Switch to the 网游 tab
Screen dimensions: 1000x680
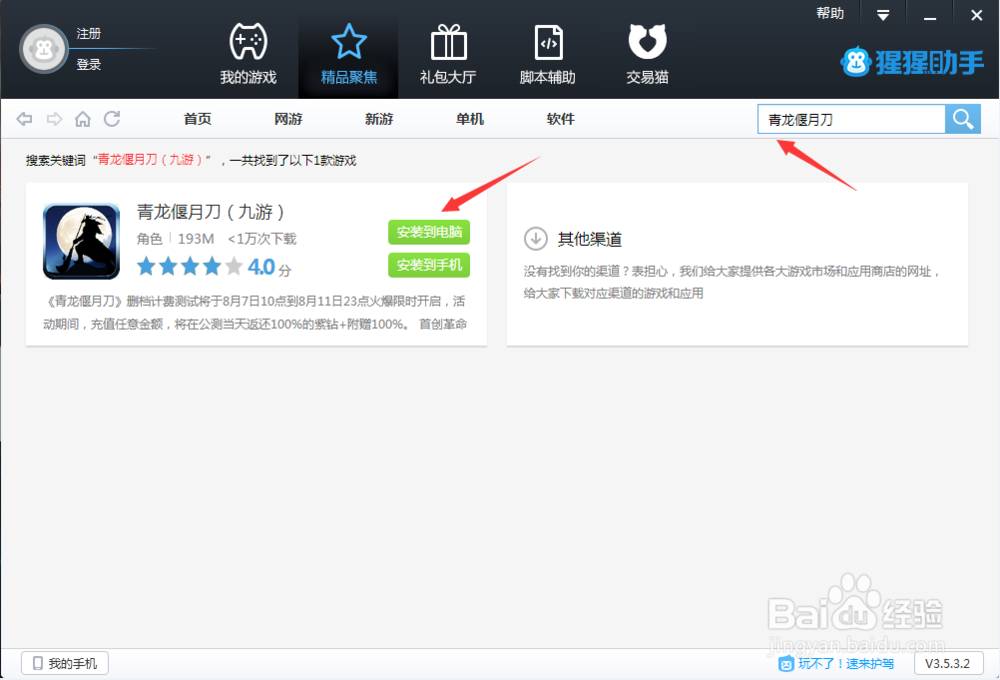288,119
